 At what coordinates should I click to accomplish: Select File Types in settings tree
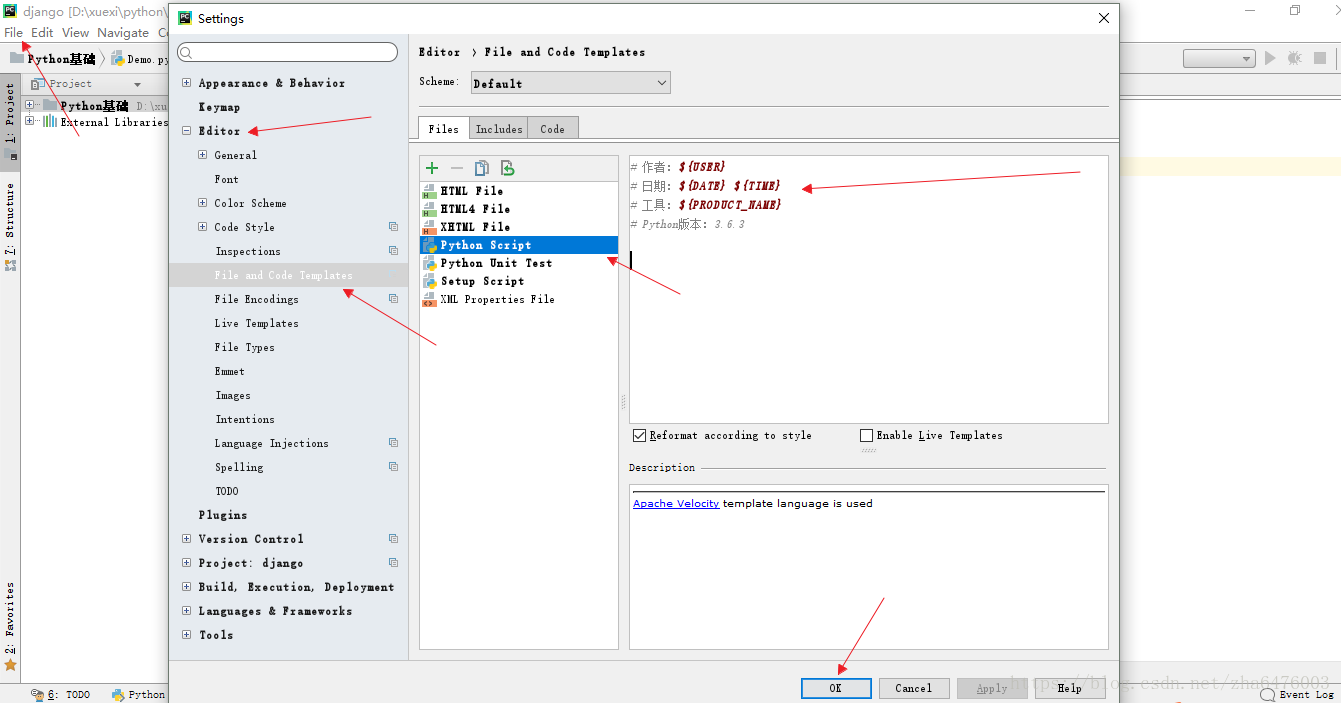point(244,347)
